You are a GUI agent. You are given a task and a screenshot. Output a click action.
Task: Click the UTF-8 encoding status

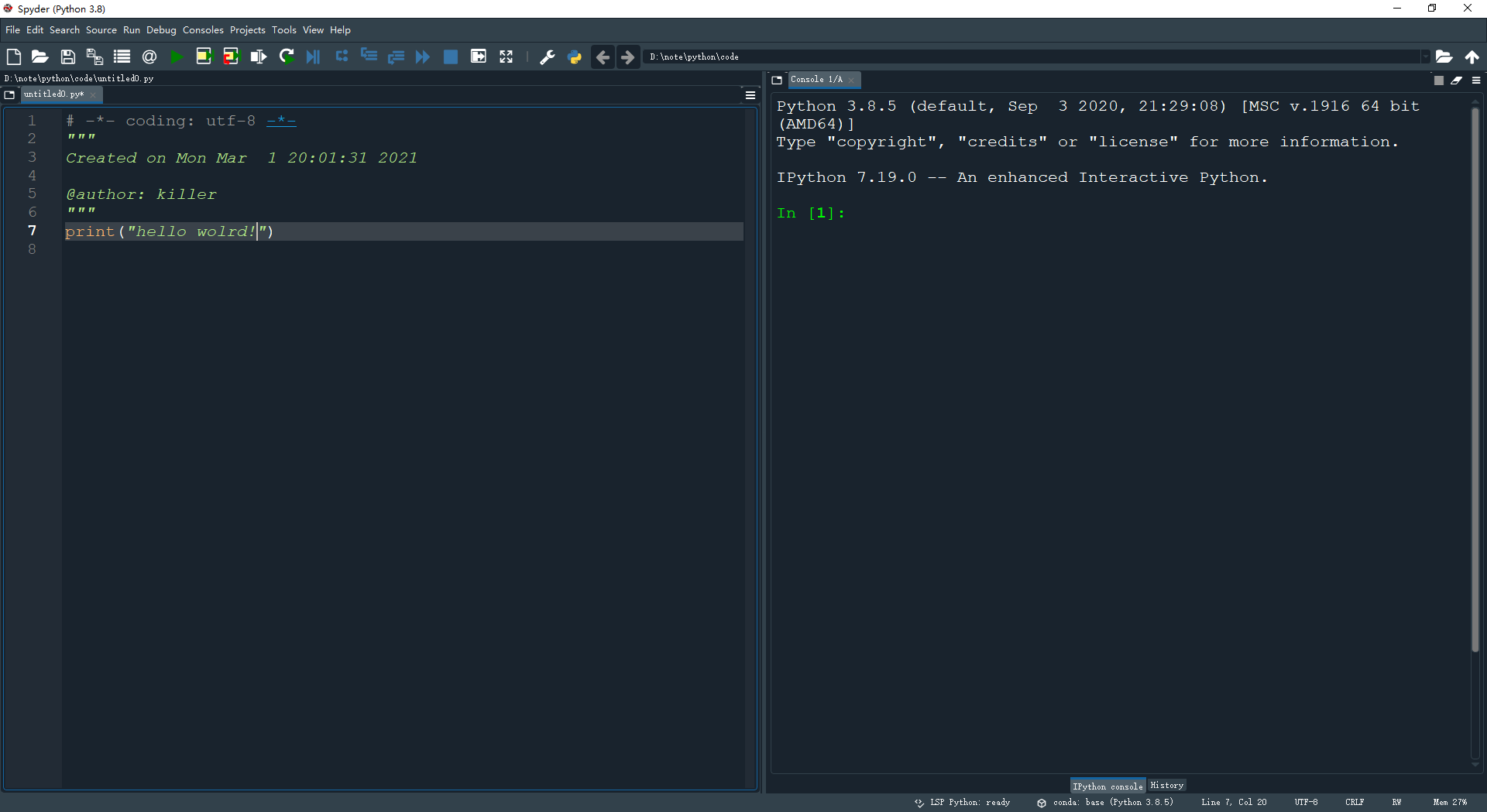(1306, 803)
